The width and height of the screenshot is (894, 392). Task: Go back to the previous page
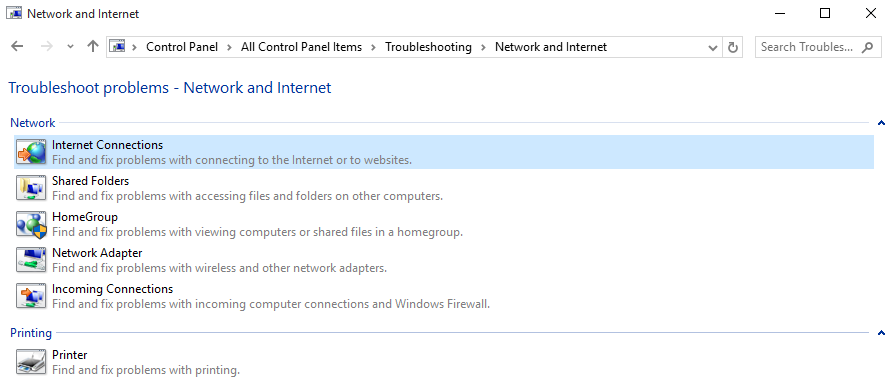click(17, 47)
